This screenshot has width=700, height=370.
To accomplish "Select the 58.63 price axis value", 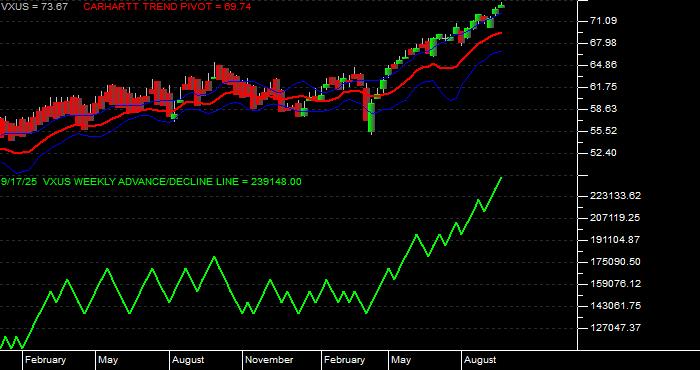I will [x=603, y=109].
